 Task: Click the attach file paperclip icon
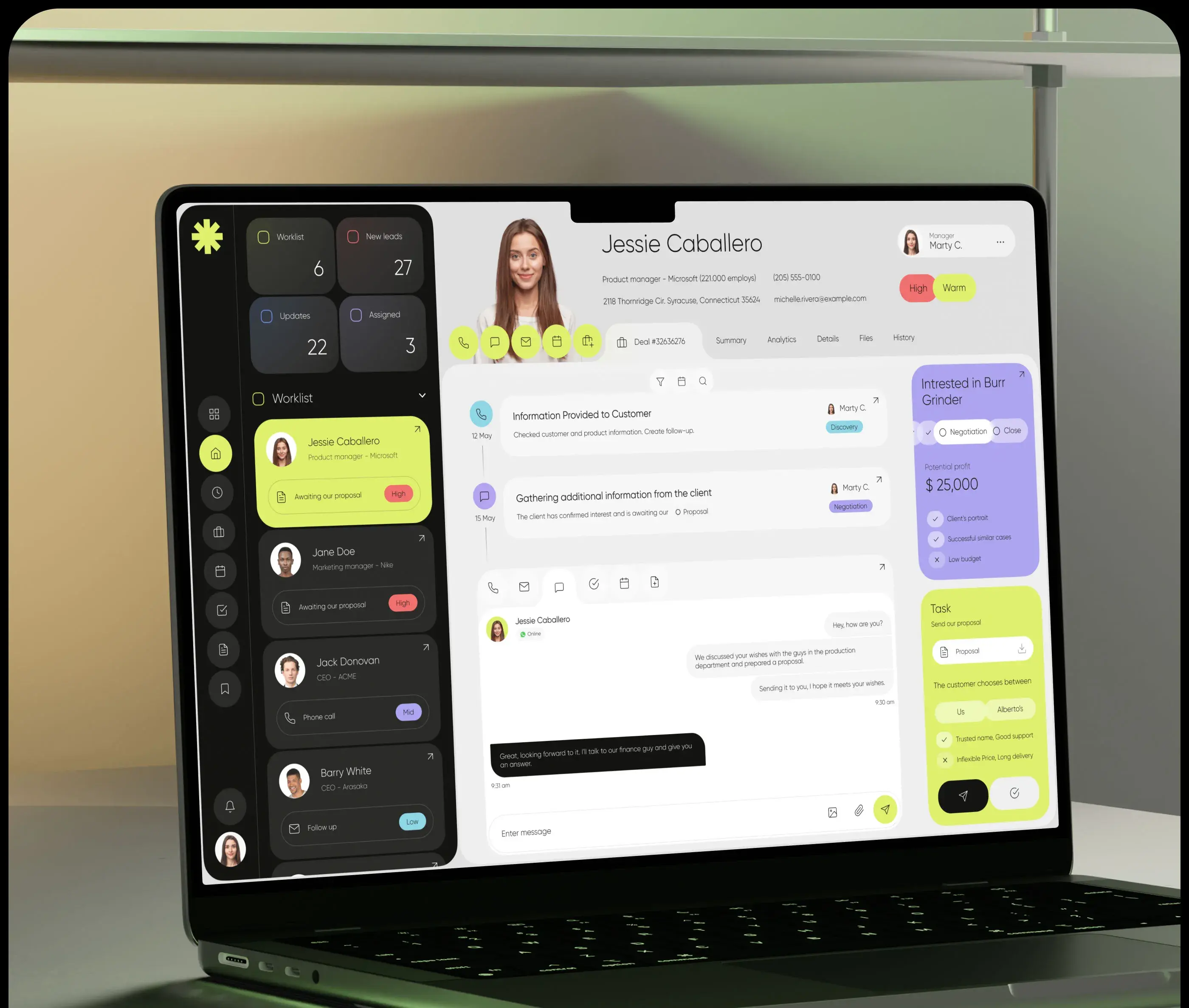coord(859,811)
